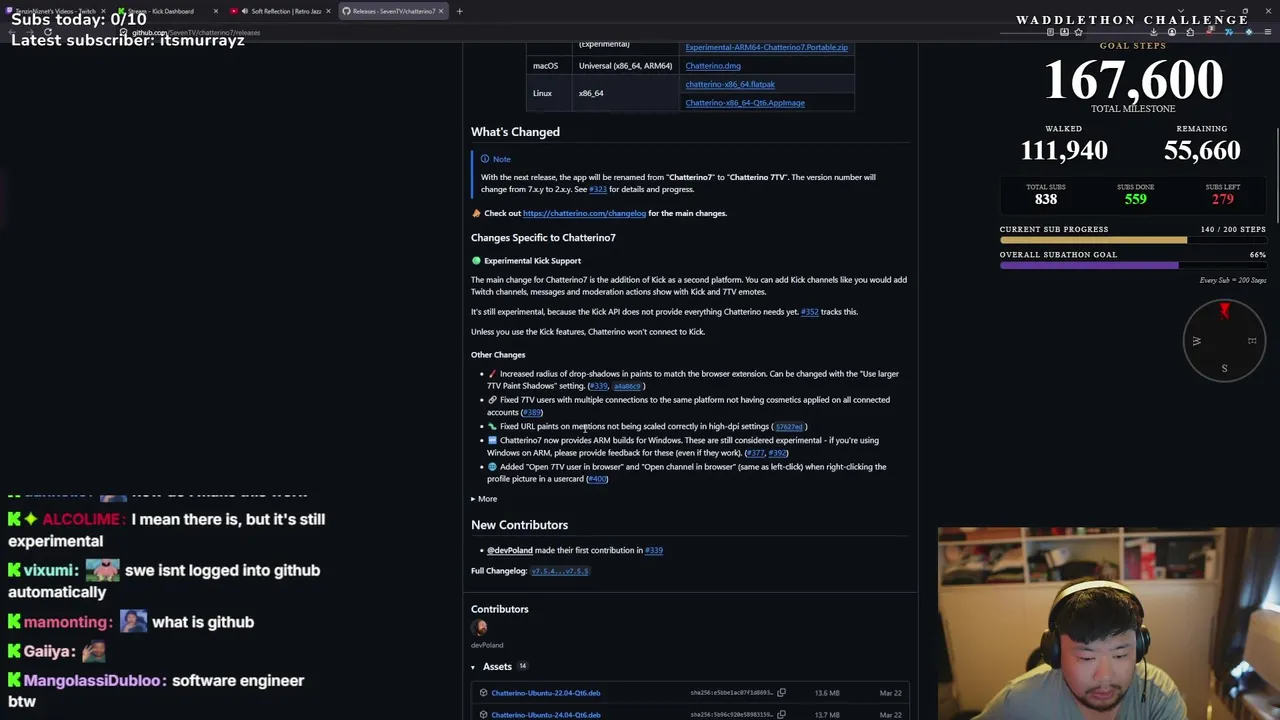Click ALCOLIME's username in chat
The height and width of the screenshot is (720, 1280).
[84, 520]
